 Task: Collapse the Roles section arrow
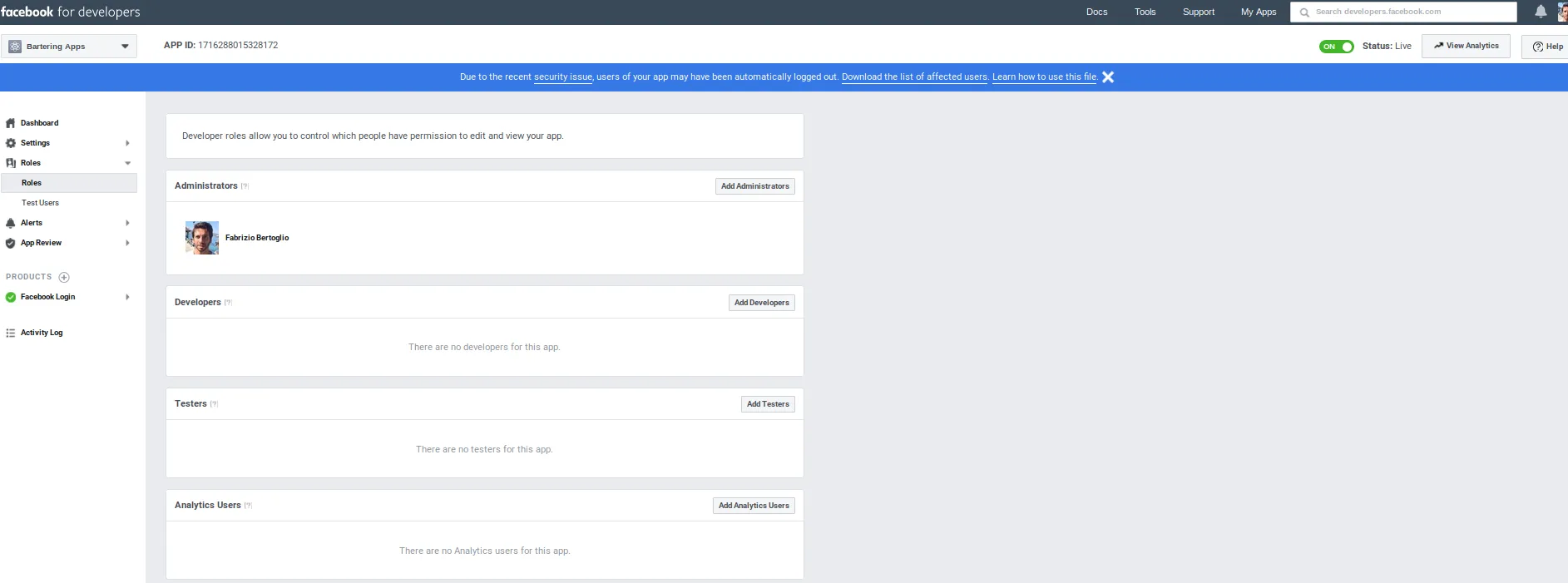tap(127, 163)
